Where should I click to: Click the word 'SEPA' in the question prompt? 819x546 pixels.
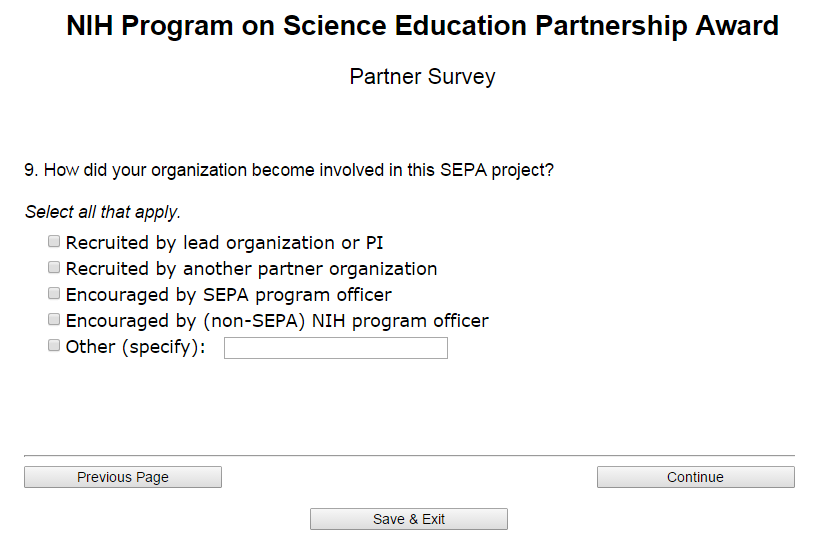click(x=459, y=170)
